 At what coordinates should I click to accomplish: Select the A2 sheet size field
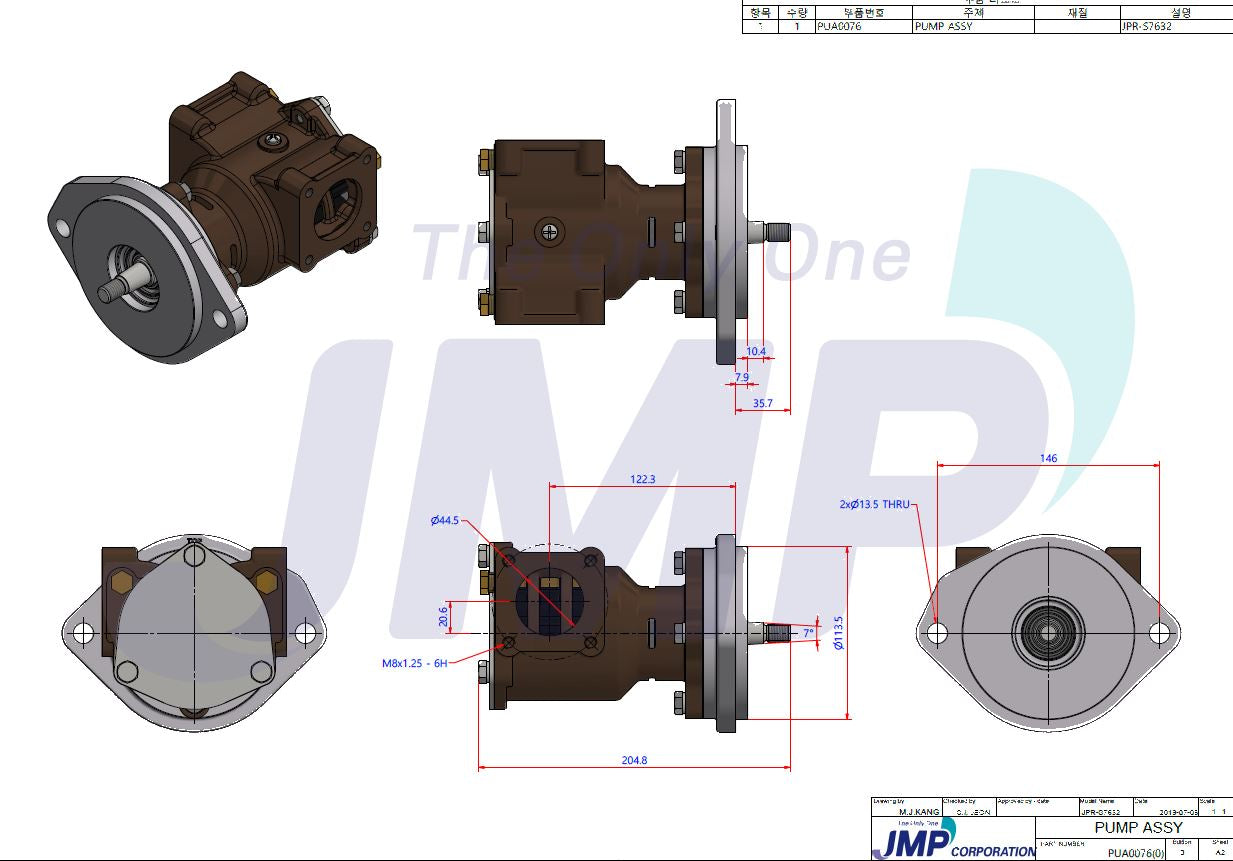1219,853
